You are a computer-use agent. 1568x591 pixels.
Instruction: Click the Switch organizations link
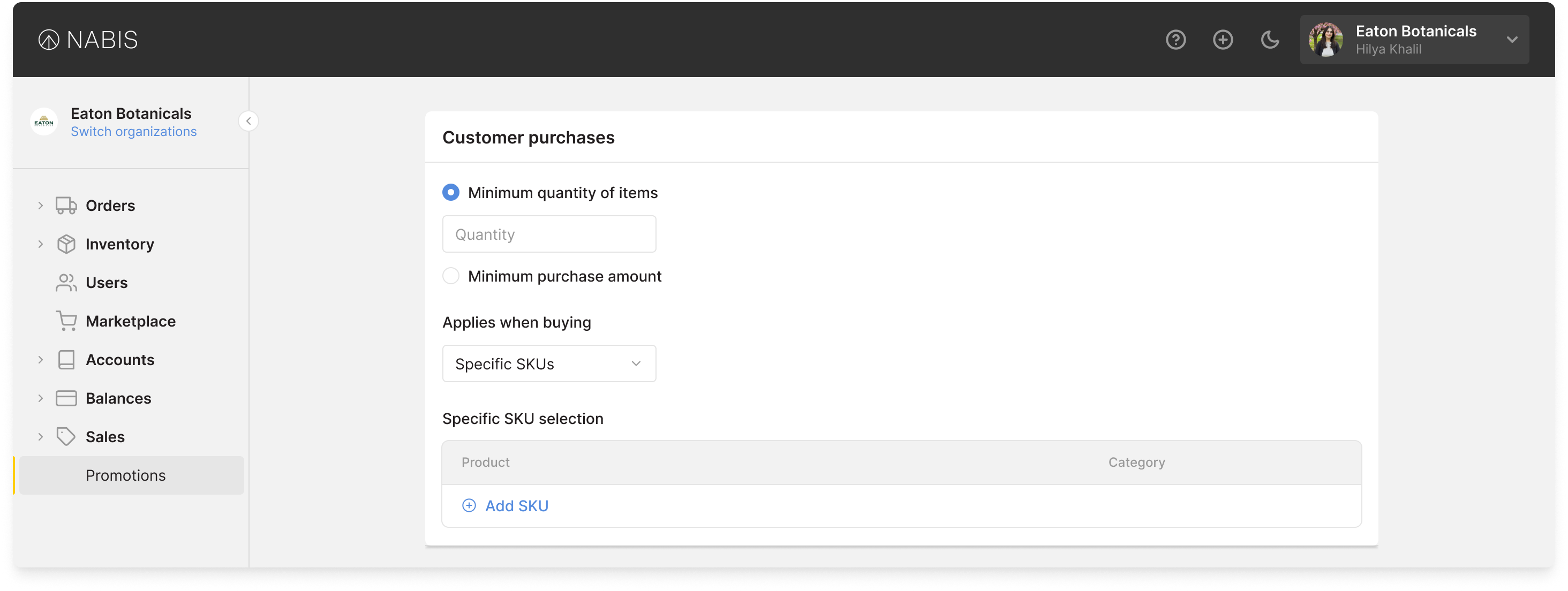click(x=134, y=131)
